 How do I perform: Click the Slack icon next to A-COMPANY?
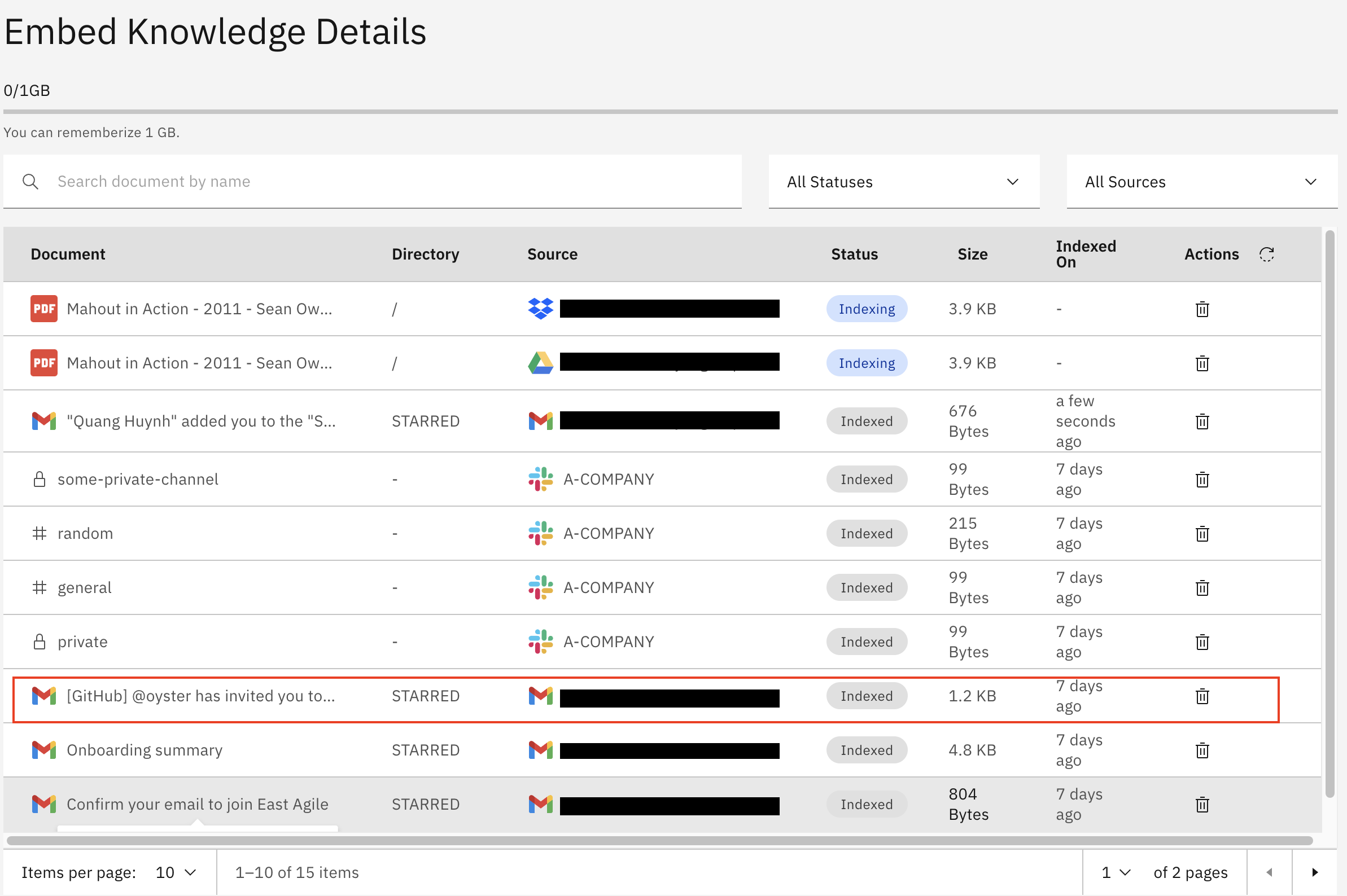tap(540, 479)
